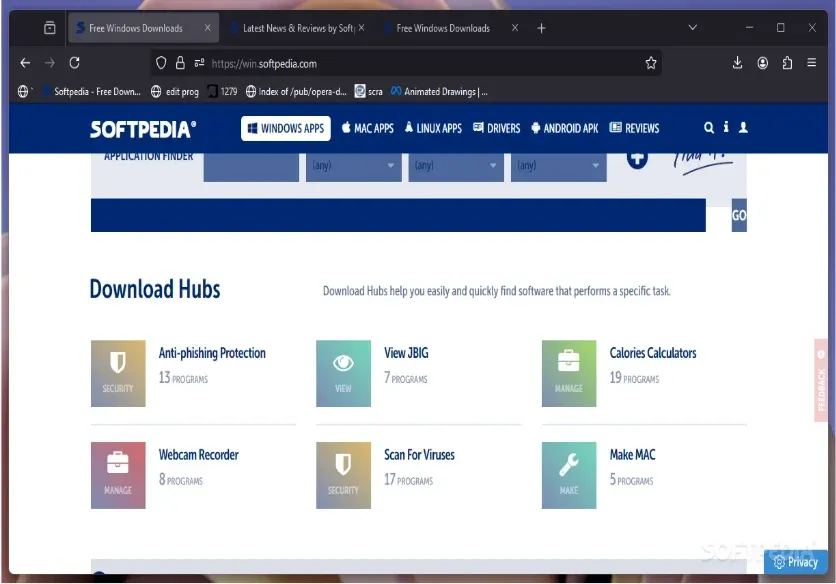The width and height of the screenshot is (836, 584).
Task: Open the Privacy settings button
Action: [795, 562]
